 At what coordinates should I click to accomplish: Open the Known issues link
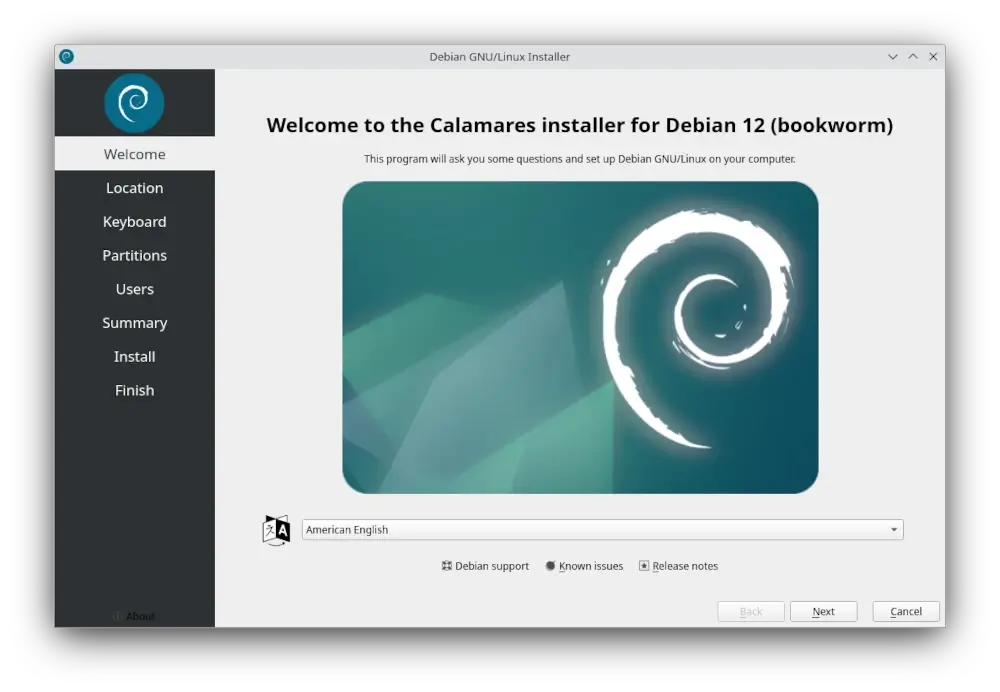(x=590, y=566)
